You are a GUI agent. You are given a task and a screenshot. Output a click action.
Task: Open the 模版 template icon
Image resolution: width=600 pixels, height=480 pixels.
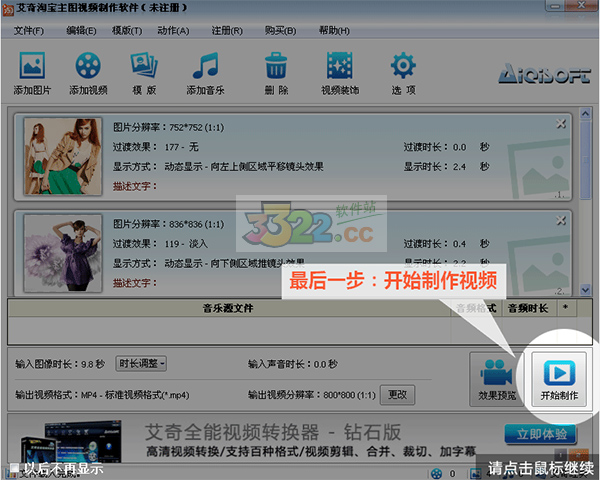pyautogui.click(x=144, y=73)
